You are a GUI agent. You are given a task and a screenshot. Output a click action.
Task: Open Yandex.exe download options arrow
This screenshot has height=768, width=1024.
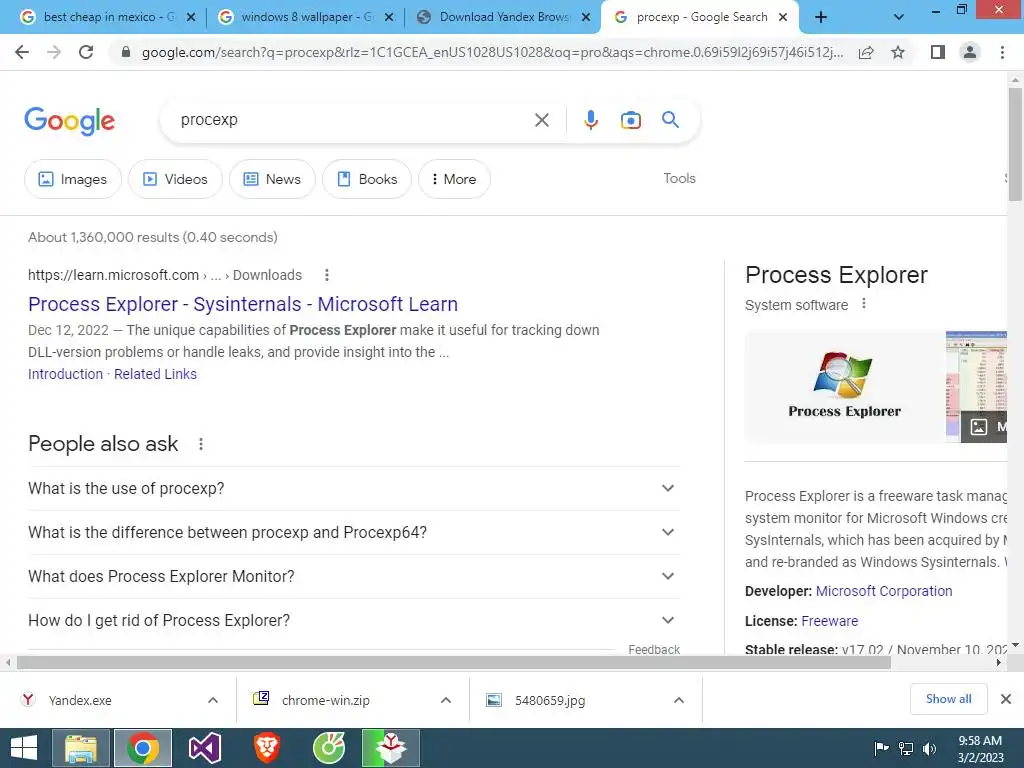pyautogui.click(x=213, y=700)
